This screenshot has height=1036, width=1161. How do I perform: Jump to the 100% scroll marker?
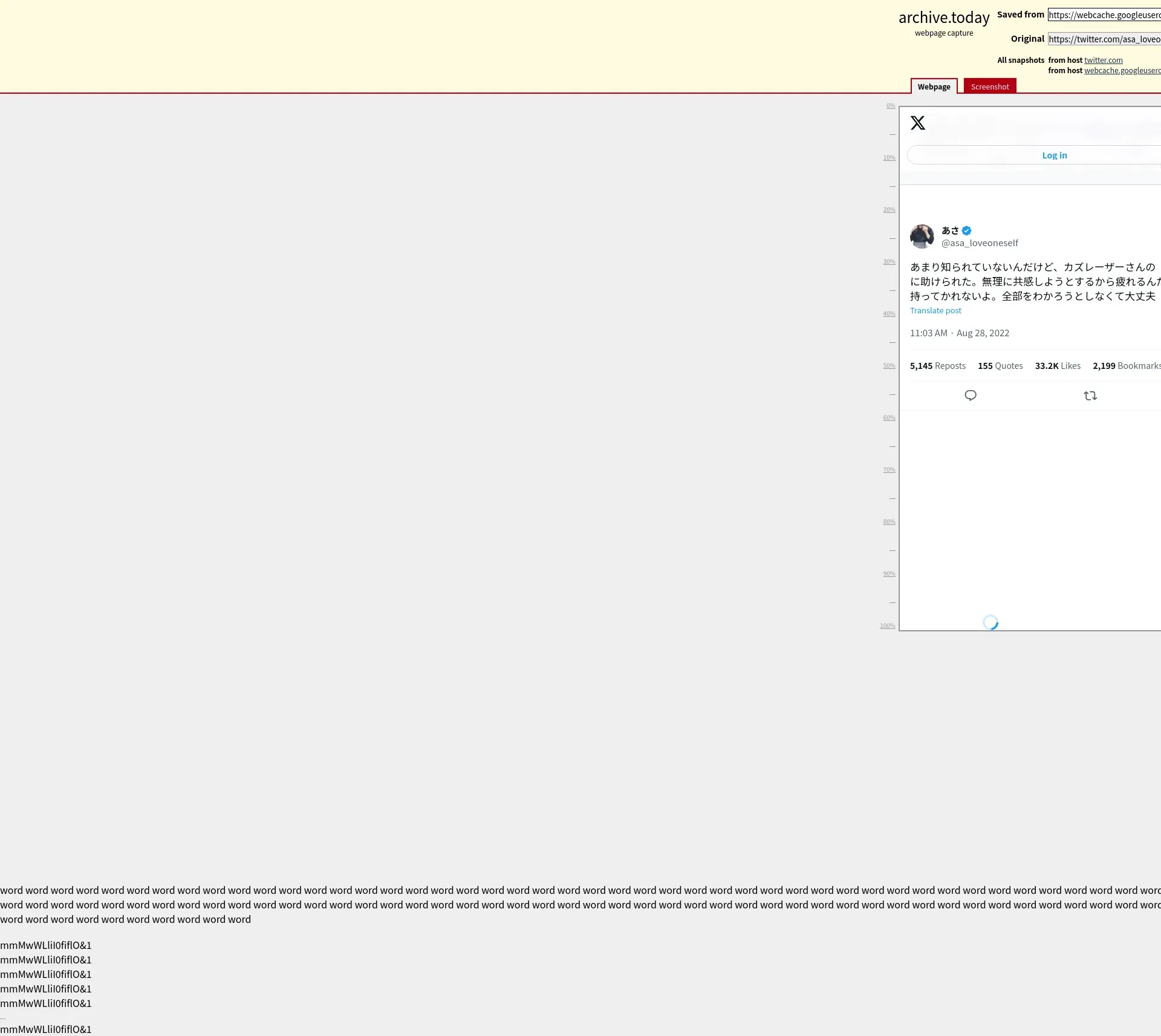[887, 626]
